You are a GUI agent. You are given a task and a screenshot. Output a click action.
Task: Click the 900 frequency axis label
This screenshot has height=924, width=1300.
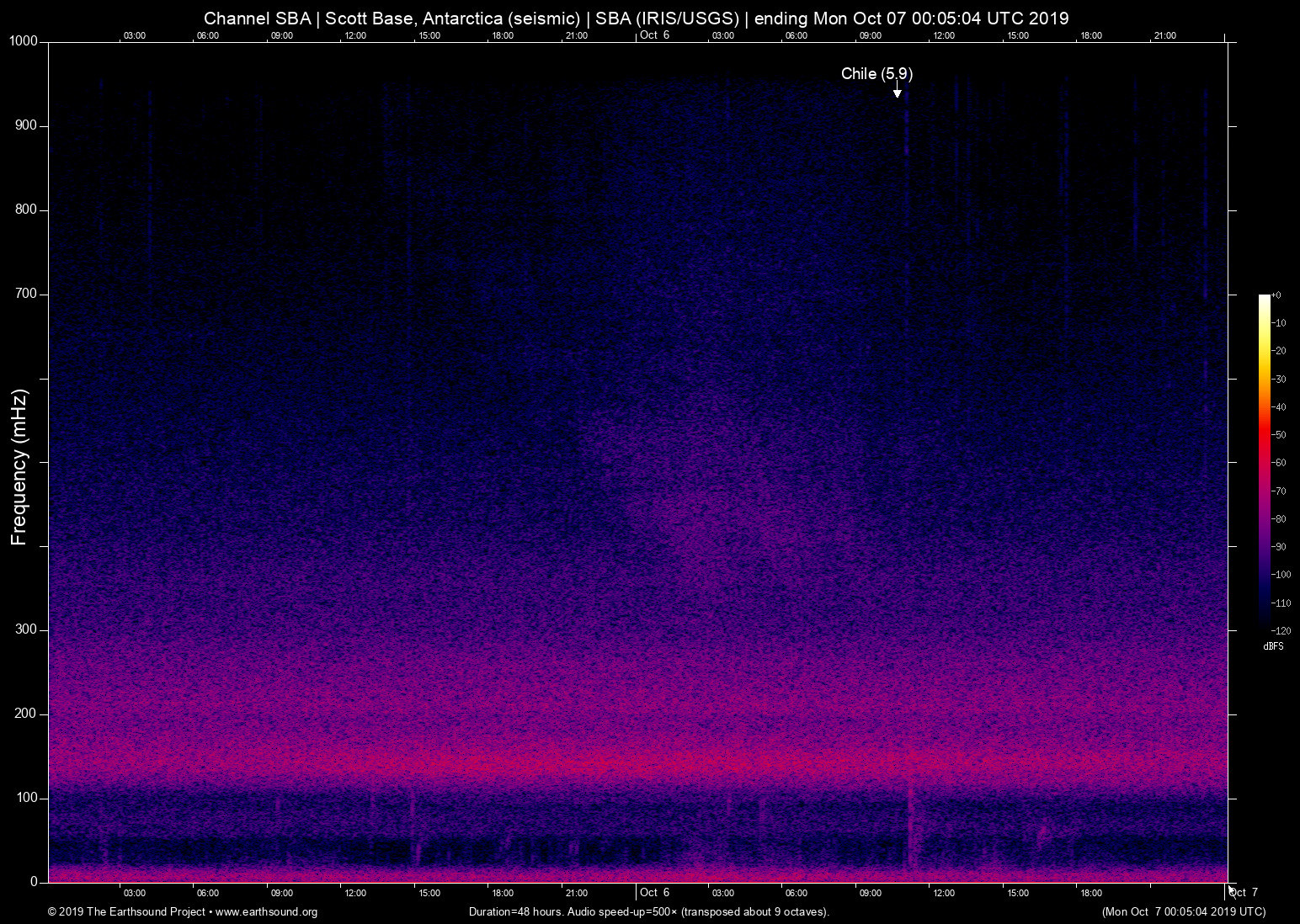(x=26, y=125)
